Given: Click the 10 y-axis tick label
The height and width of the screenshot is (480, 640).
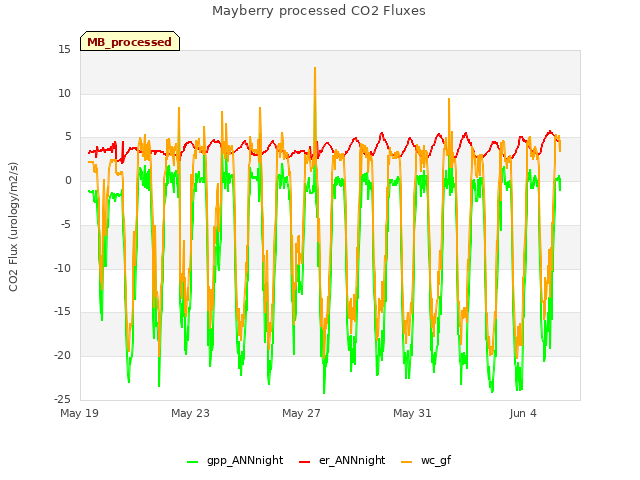Looking at the screenshot, I should coord(64,93).
